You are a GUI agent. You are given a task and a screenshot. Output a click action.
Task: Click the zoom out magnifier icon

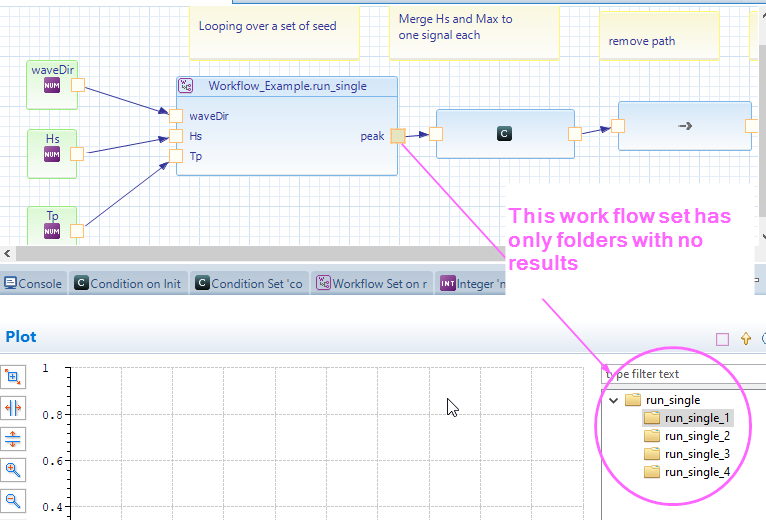[x=14, y=500]
